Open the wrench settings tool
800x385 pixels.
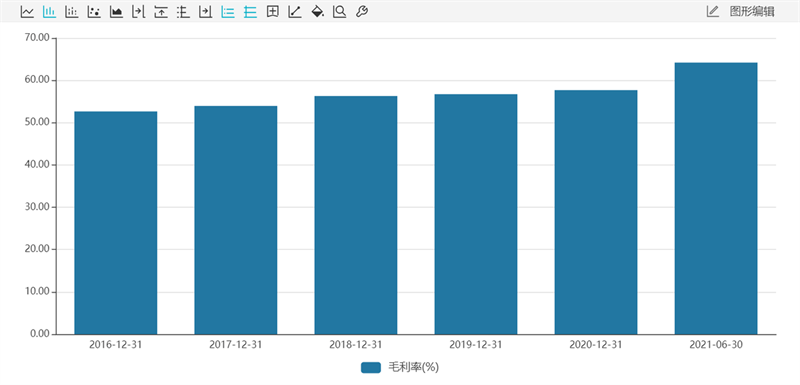pyautogui.click(x=362, y=12)
